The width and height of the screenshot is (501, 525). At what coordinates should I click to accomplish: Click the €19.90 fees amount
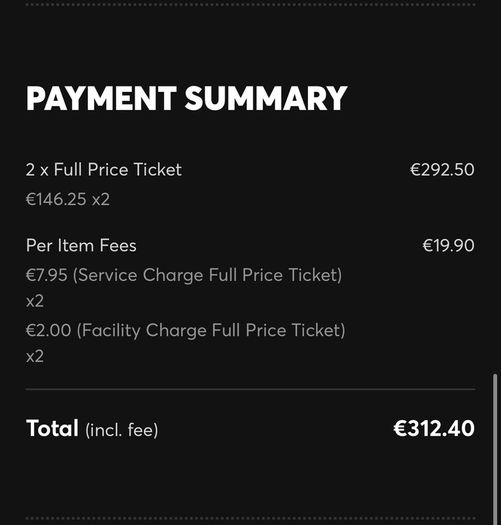pyautogui.click(x=448, y=245)
